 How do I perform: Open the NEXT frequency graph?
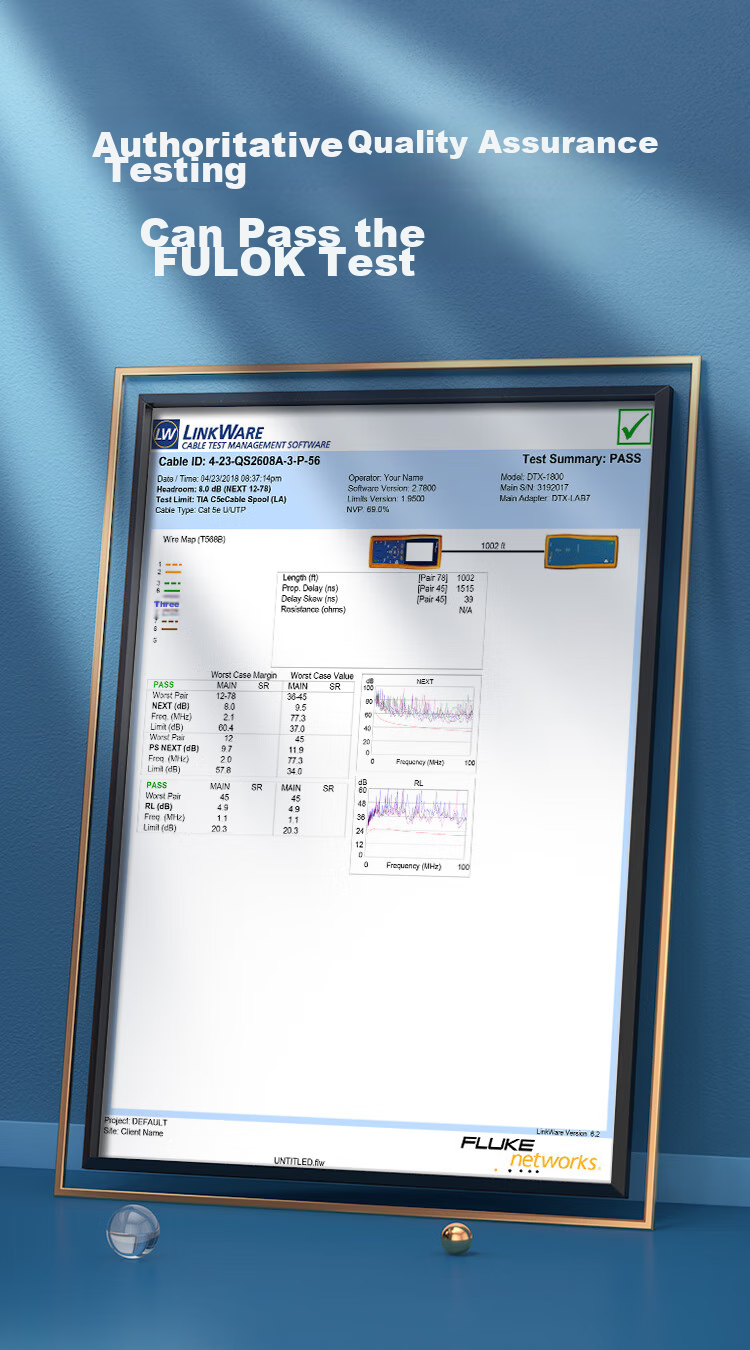(x=419, y=721)
